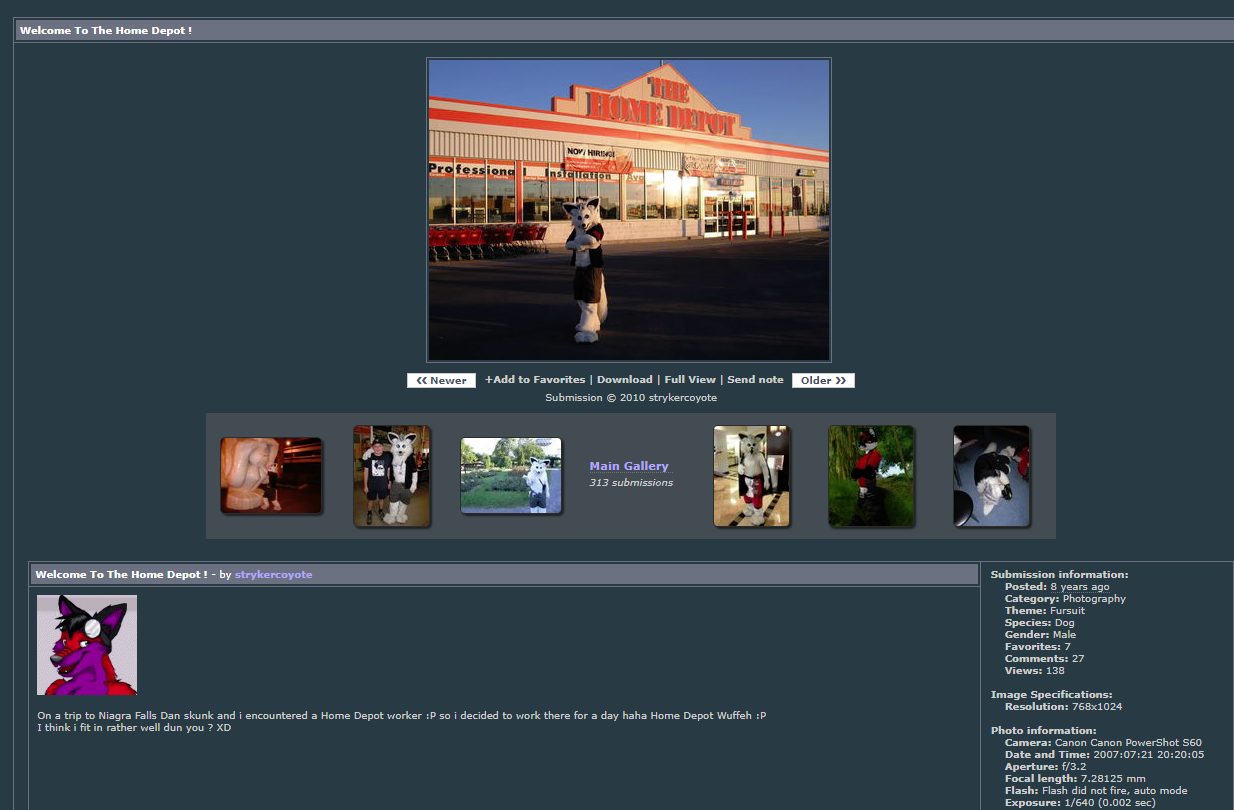Viewport: 1234px width, 810px height.
Task: Click the 'Posted: 8 years ago' line
Action: point(1057,587)
